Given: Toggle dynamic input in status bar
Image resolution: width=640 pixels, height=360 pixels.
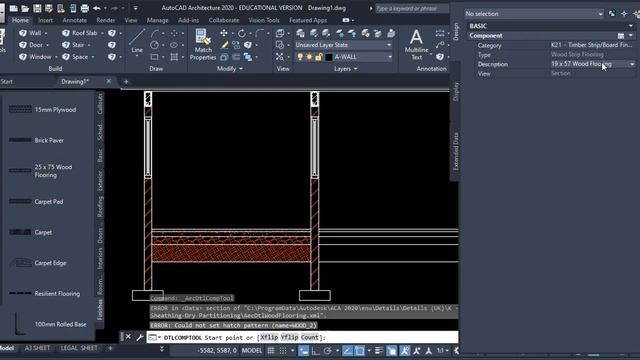Looking at the screenshot, I should point(304,350).
